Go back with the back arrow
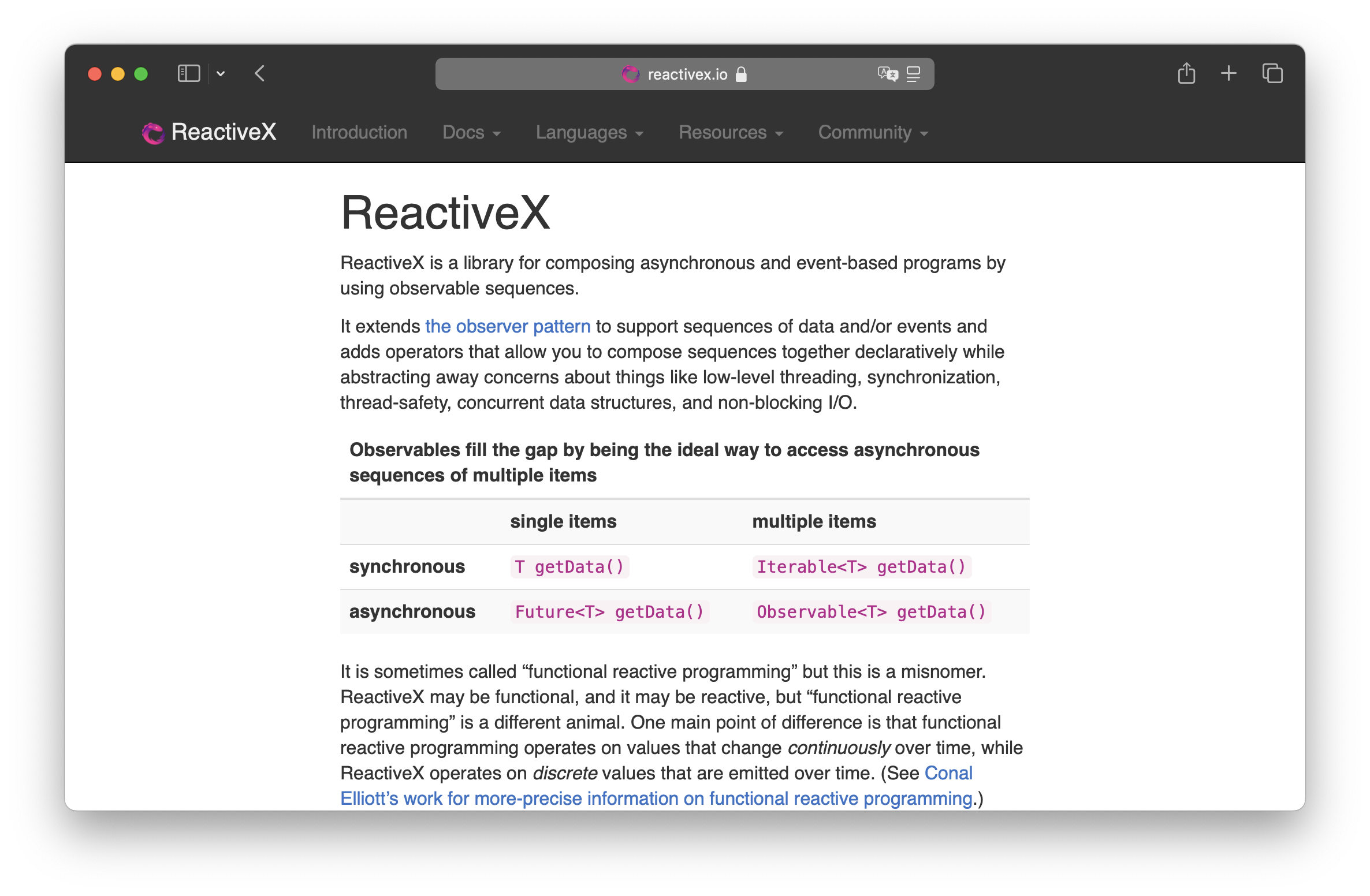The height and width of the screenshot is (896, 1370). coord(260,74)
